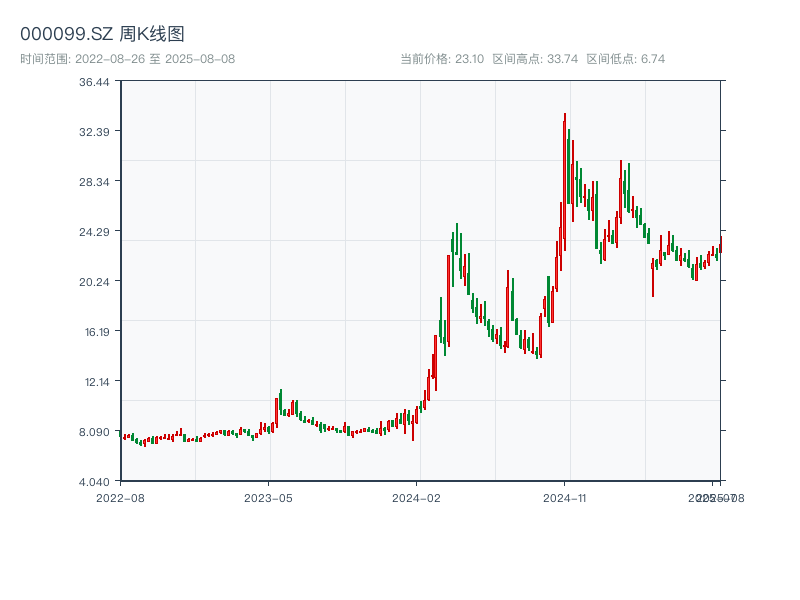The width and height of the screenshot is (800, 600).
Task: Click y-axis label 24.29
Action: pos(94,232)
